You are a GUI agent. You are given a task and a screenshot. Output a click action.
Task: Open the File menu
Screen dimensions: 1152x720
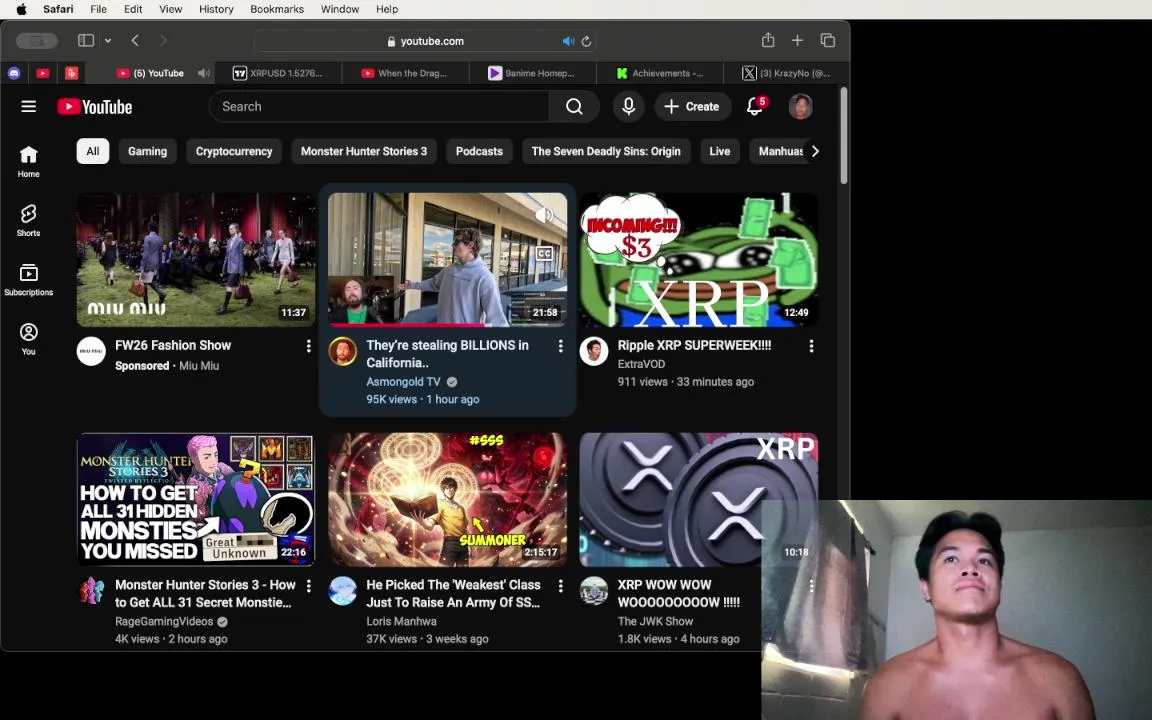pyautogui.click(x=98, y=9)
